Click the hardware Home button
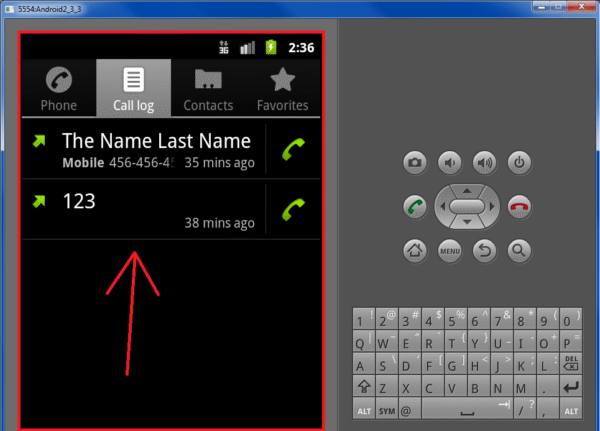This screenshot has height=431, width=600. (415, 251)
